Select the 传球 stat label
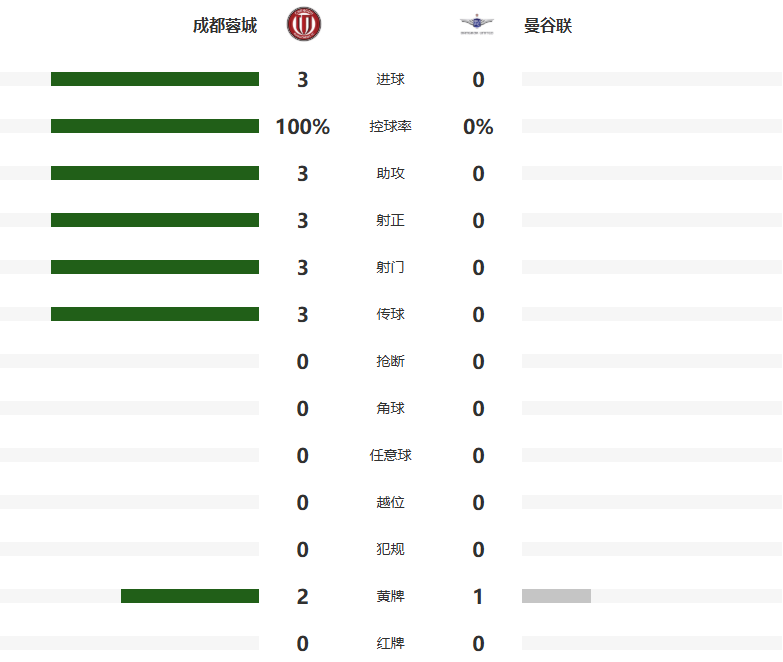The height and width of the screenshot is (662, 783). coord(391,314)
